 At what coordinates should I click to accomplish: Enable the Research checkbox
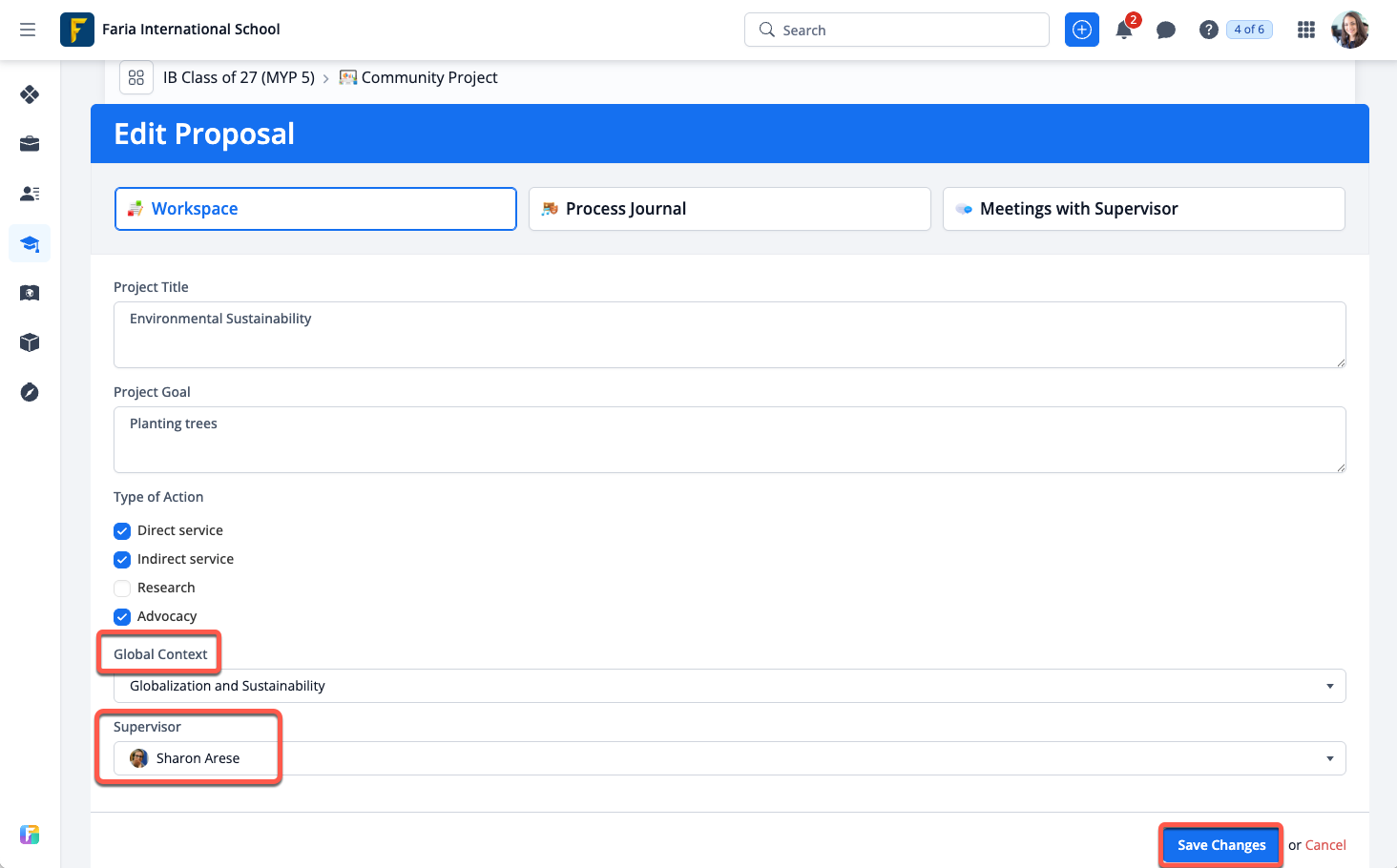tap(122, 589)
